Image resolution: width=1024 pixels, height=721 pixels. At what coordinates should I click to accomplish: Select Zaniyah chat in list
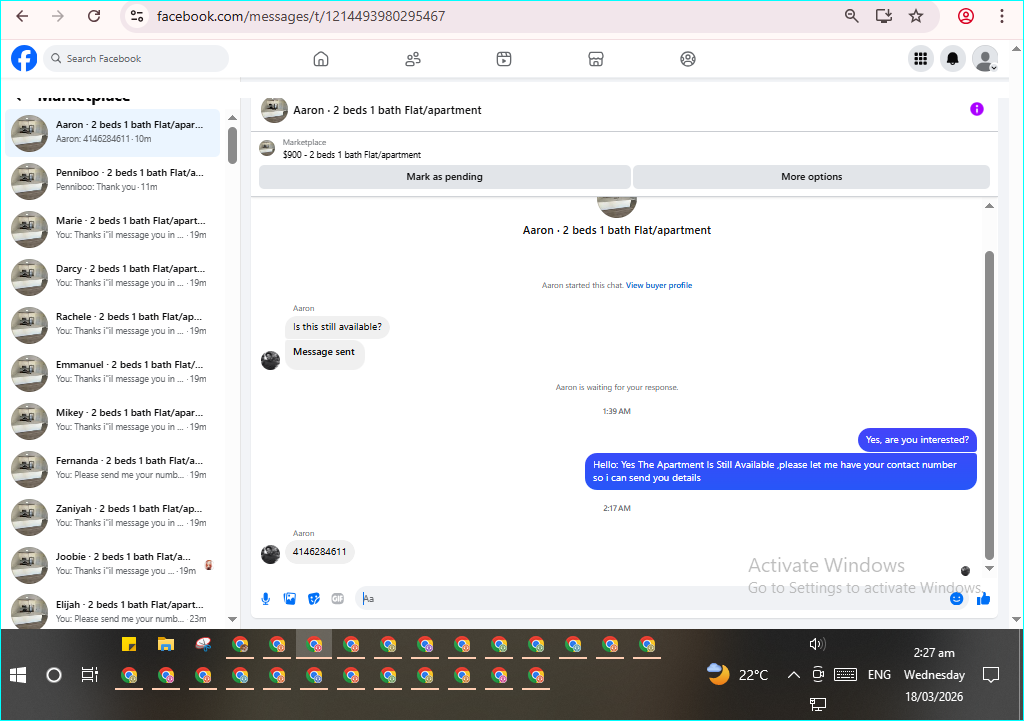(113, 517)
